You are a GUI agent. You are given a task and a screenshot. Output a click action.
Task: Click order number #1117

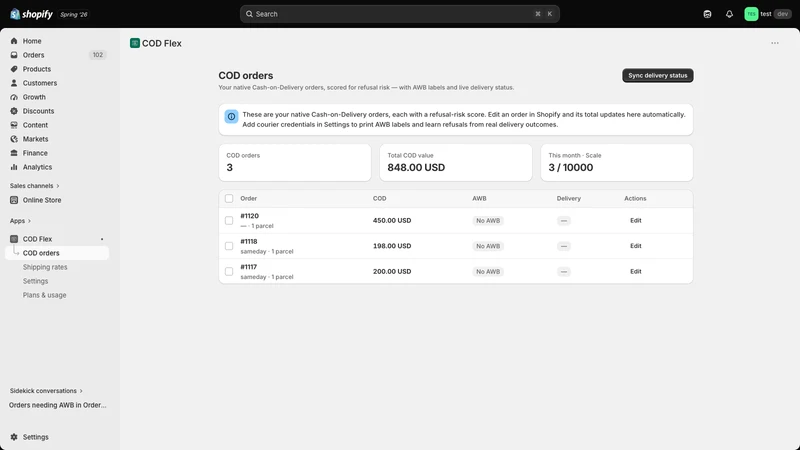point(248,267)
